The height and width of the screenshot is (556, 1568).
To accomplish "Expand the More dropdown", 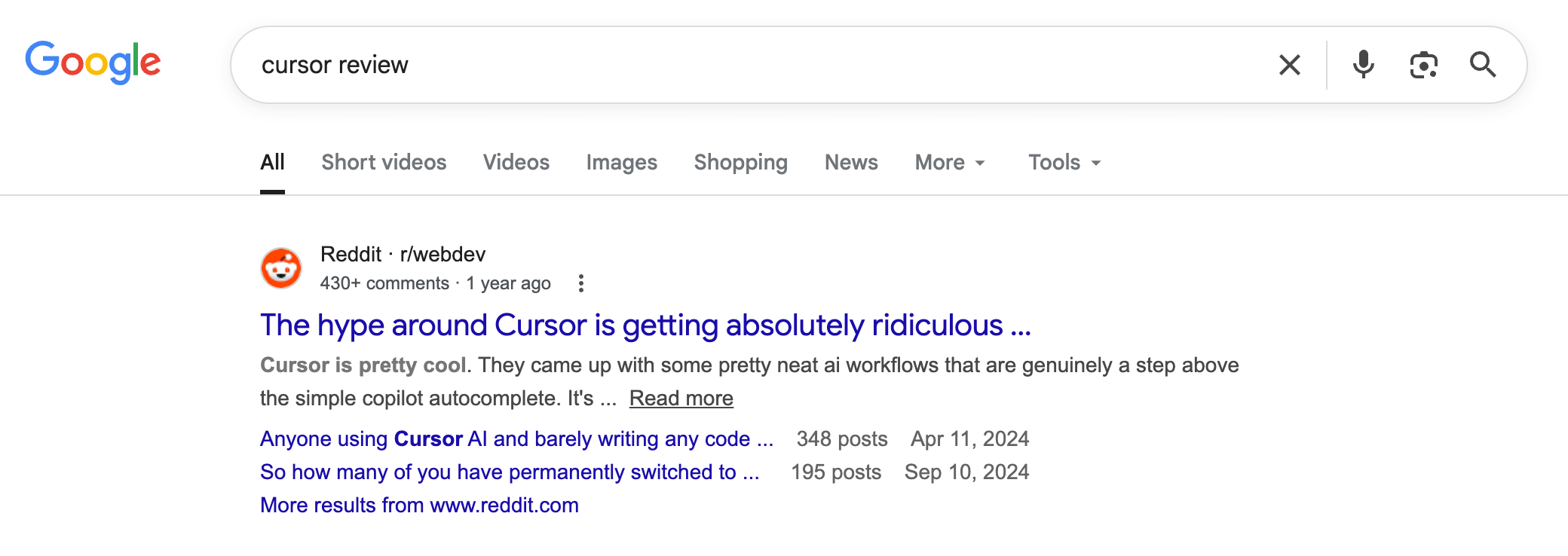I will coord(950,162).
